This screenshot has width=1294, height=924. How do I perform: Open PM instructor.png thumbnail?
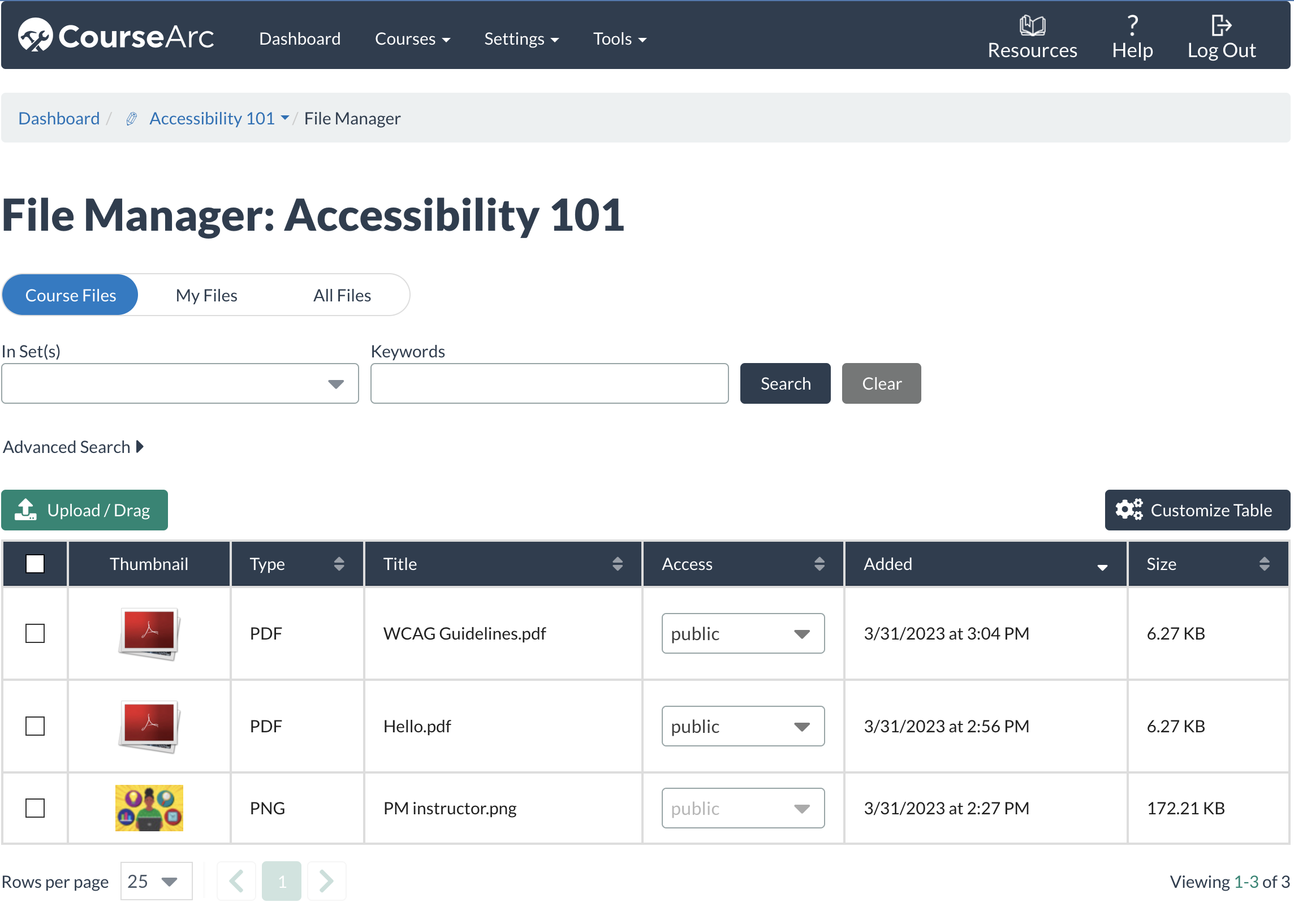pyautogui.click(x=149, y=808)
